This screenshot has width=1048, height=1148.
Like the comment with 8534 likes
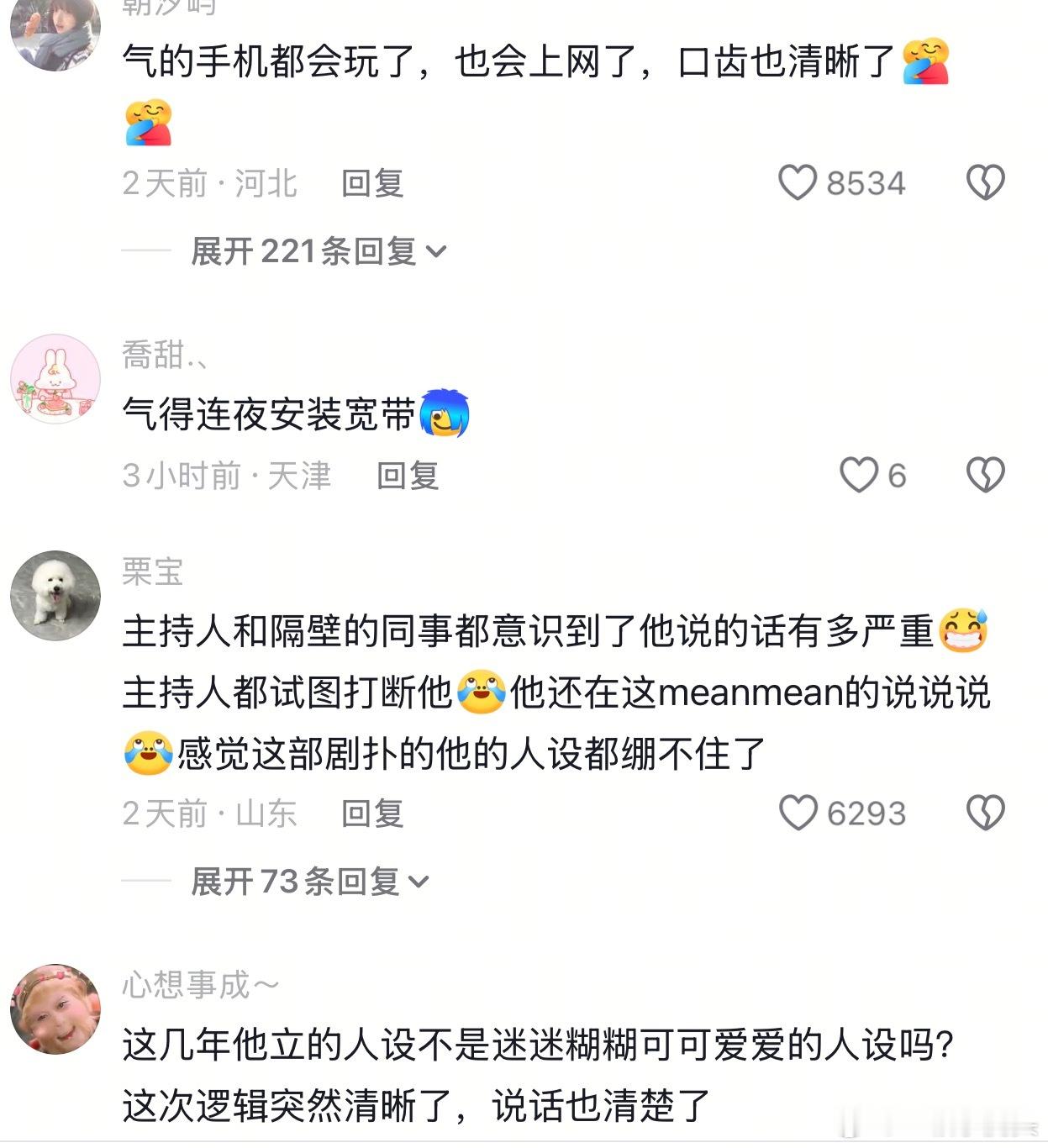pos(798,182)
